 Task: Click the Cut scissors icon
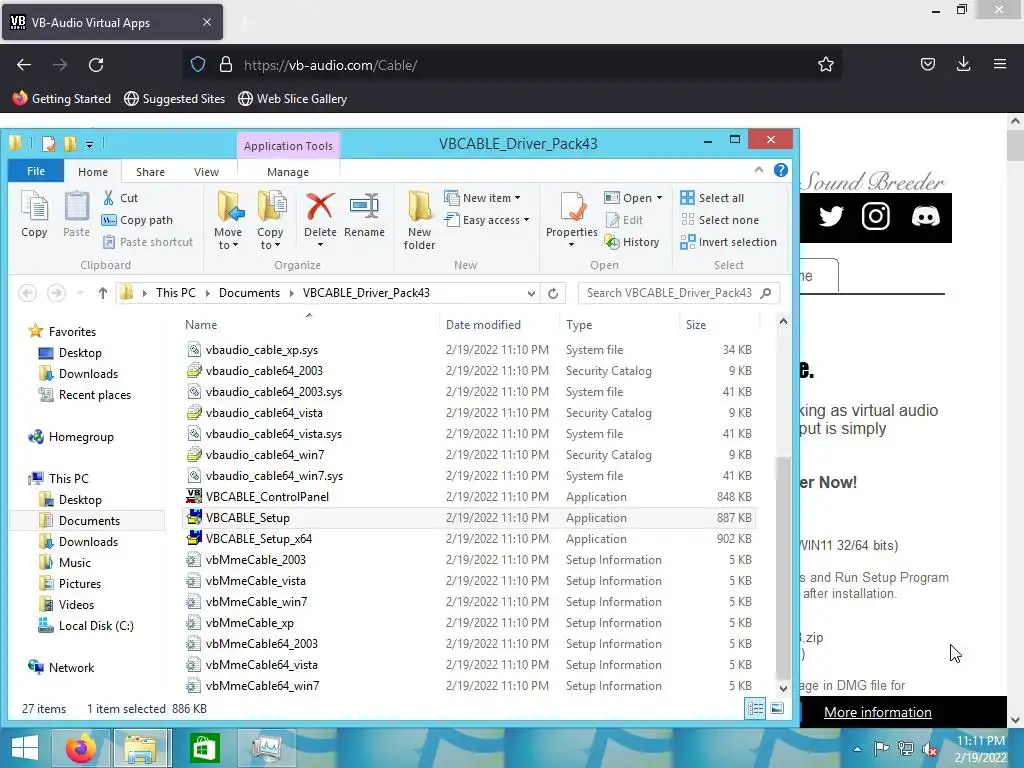pos(108,198)
